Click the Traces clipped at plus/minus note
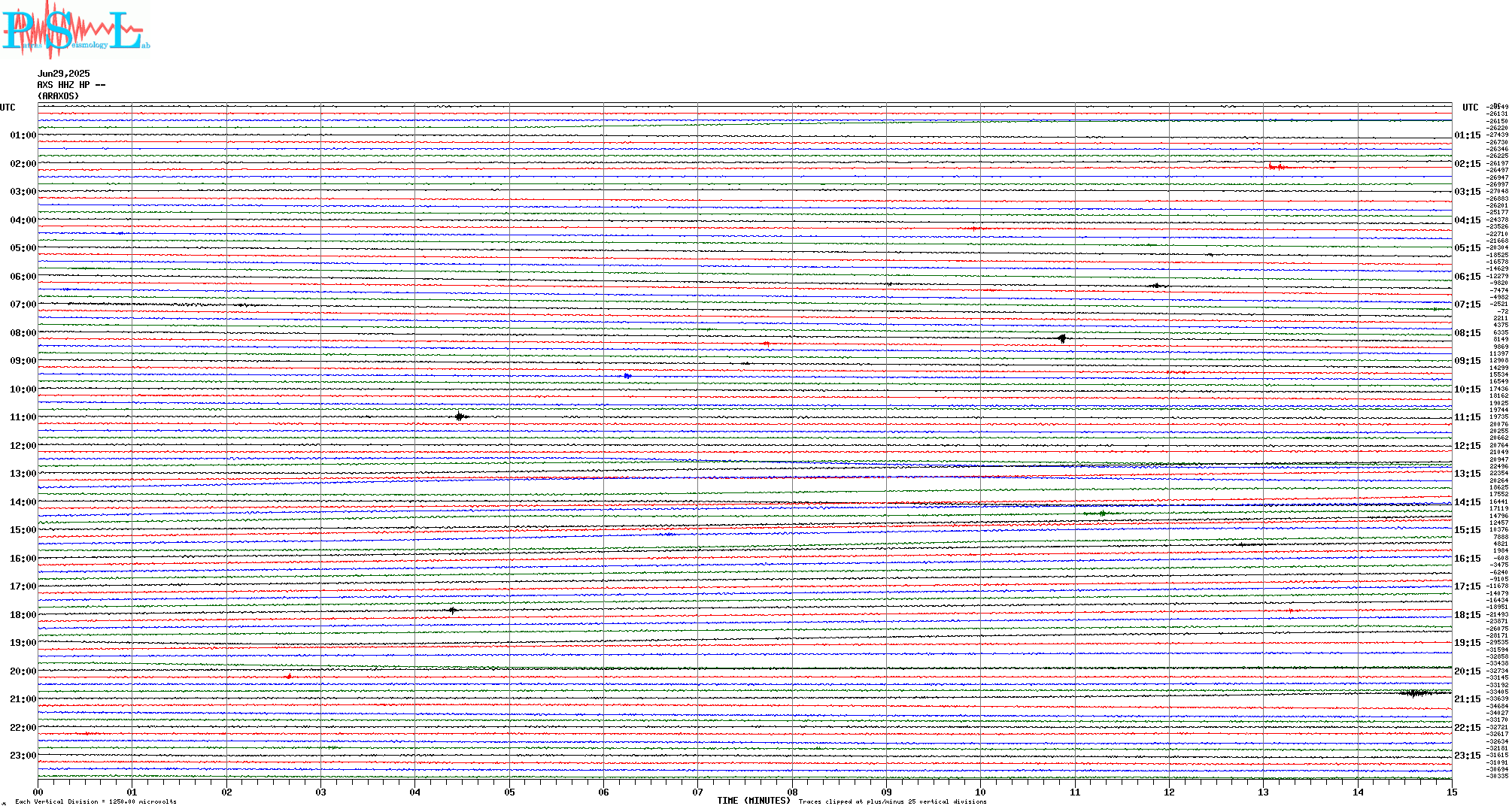1512x812 pixels. [893, 801]
